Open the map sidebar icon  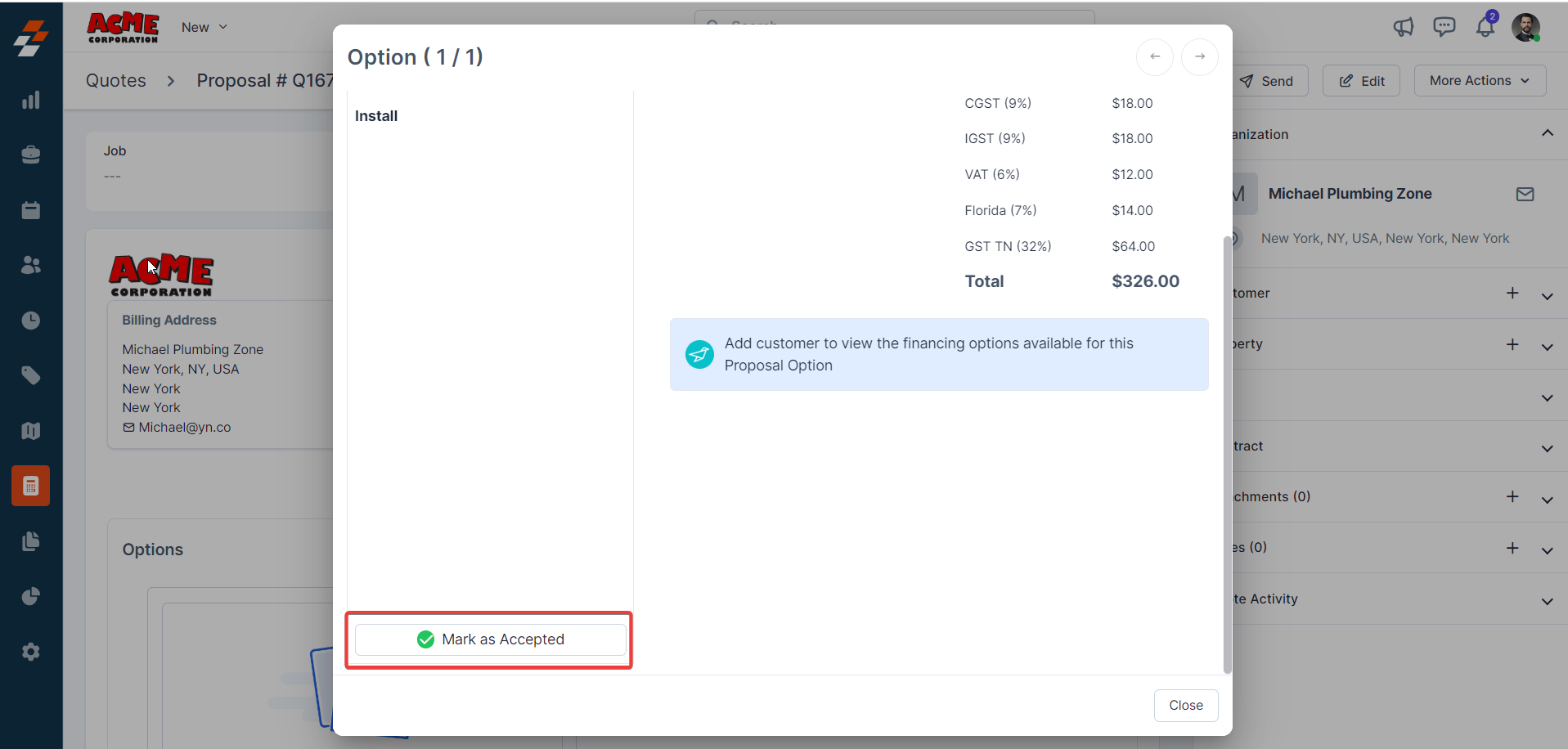pos(31,431)
